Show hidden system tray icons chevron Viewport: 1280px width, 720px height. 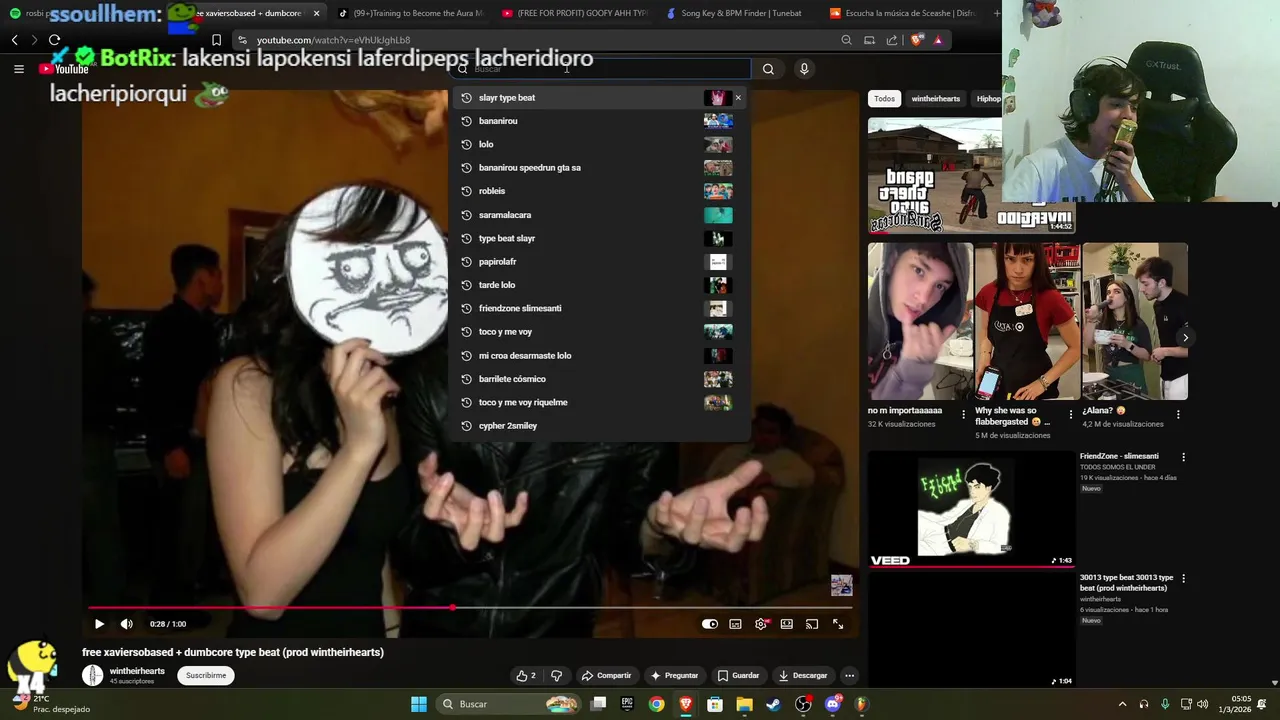[x=1122, y=704]
